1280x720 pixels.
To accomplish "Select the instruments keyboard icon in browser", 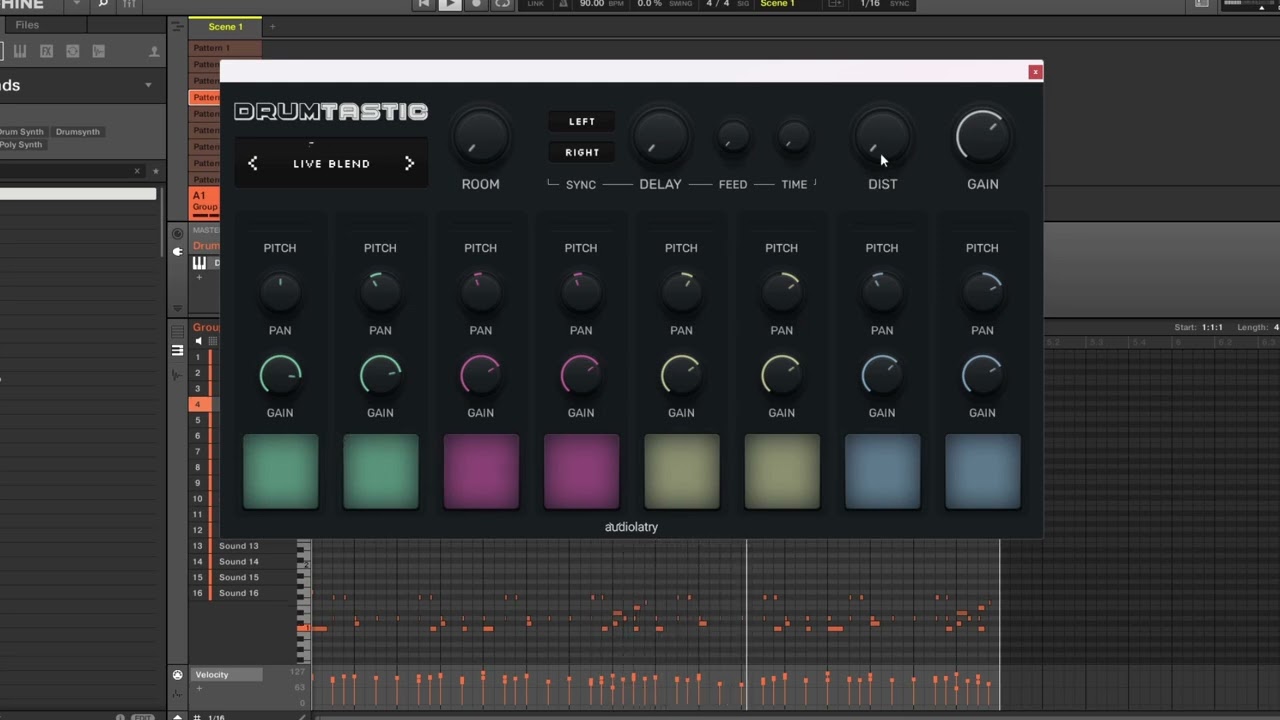I will [20, 51].
